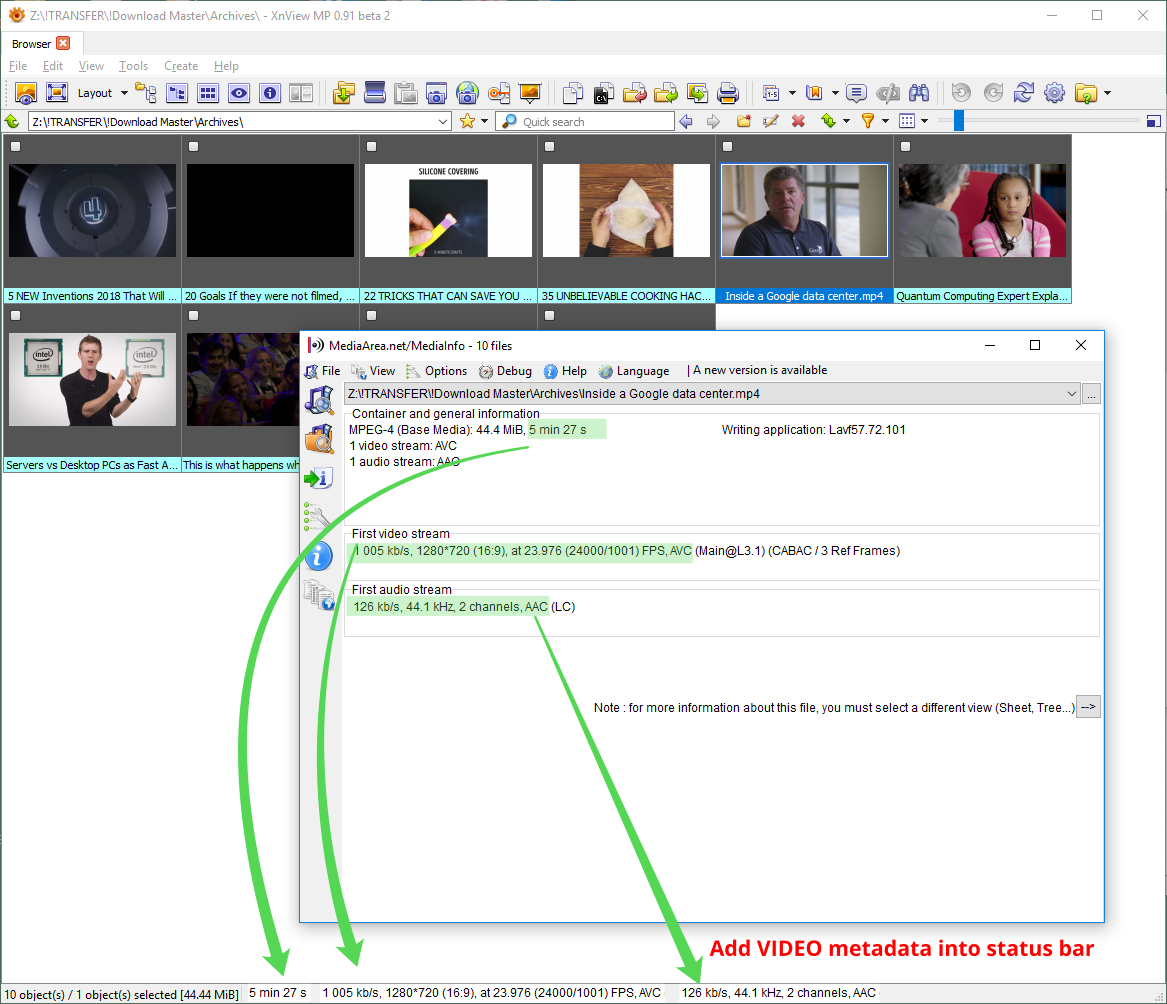1167x1004 pixels.
Task: Open the search binoculars icon
Action: click(x=919, y=93)
